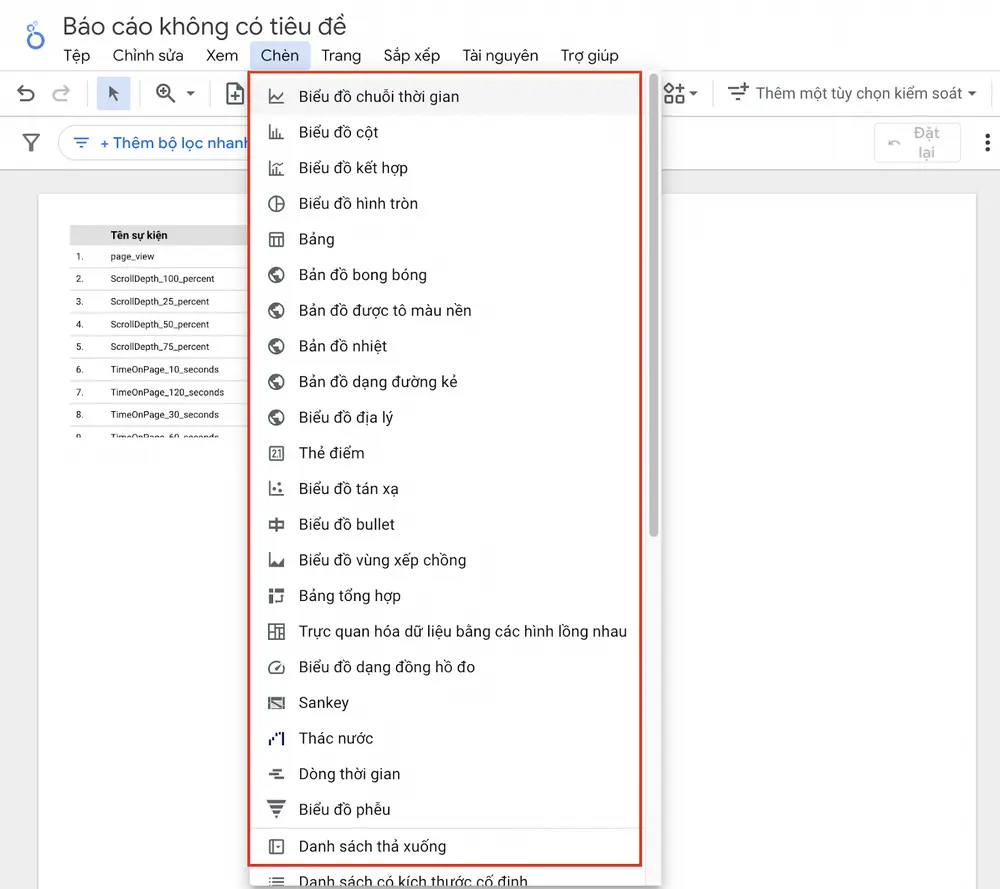Viewport: 1000px width, 889px height.
Task: Insert "Bảng tổng hợp" pivot table
Action: 445,596
